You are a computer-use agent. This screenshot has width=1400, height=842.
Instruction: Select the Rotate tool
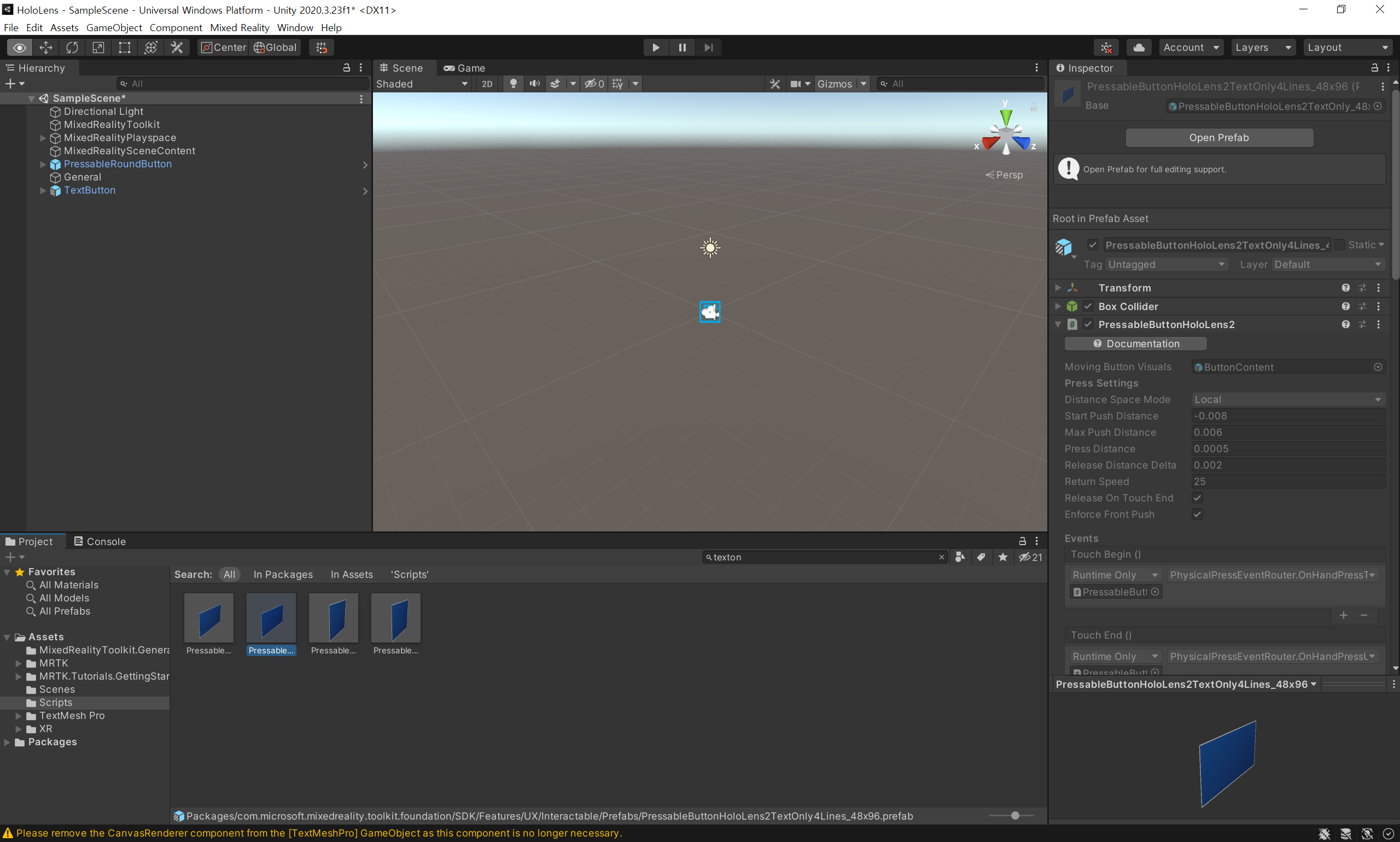pyautogui.click(x=72, y=48)
